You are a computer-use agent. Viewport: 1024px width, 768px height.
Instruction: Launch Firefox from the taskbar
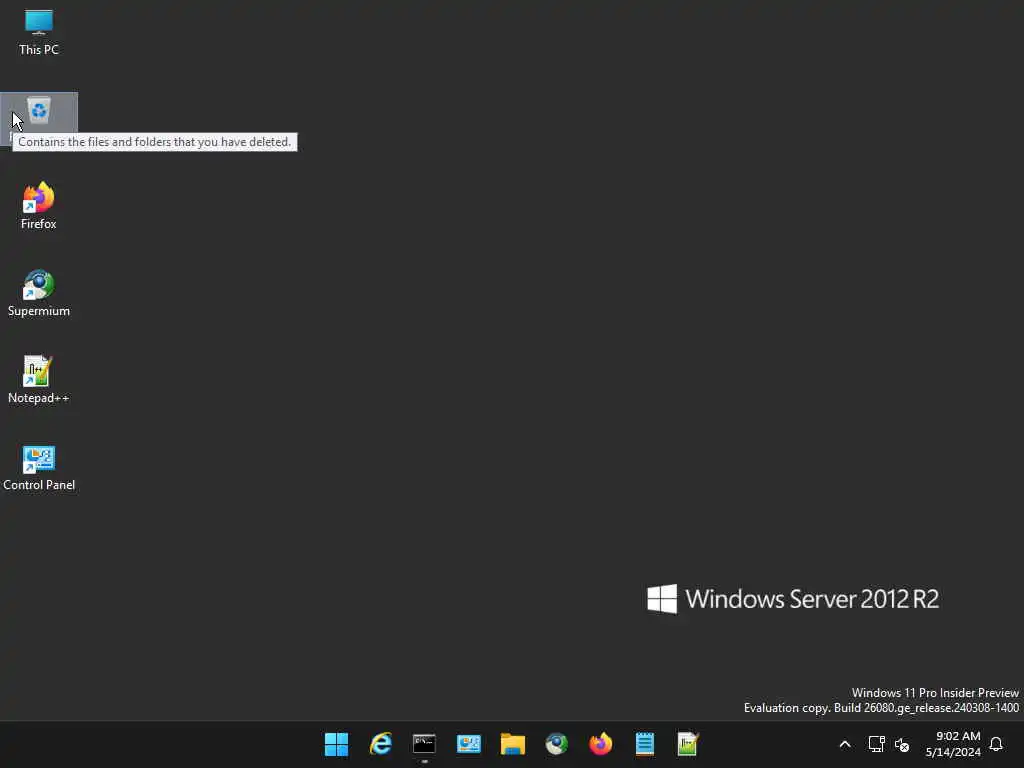point(601,744)
